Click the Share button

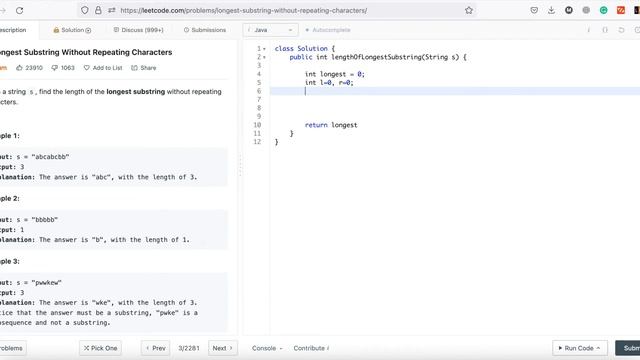click(x=144, y=68)
